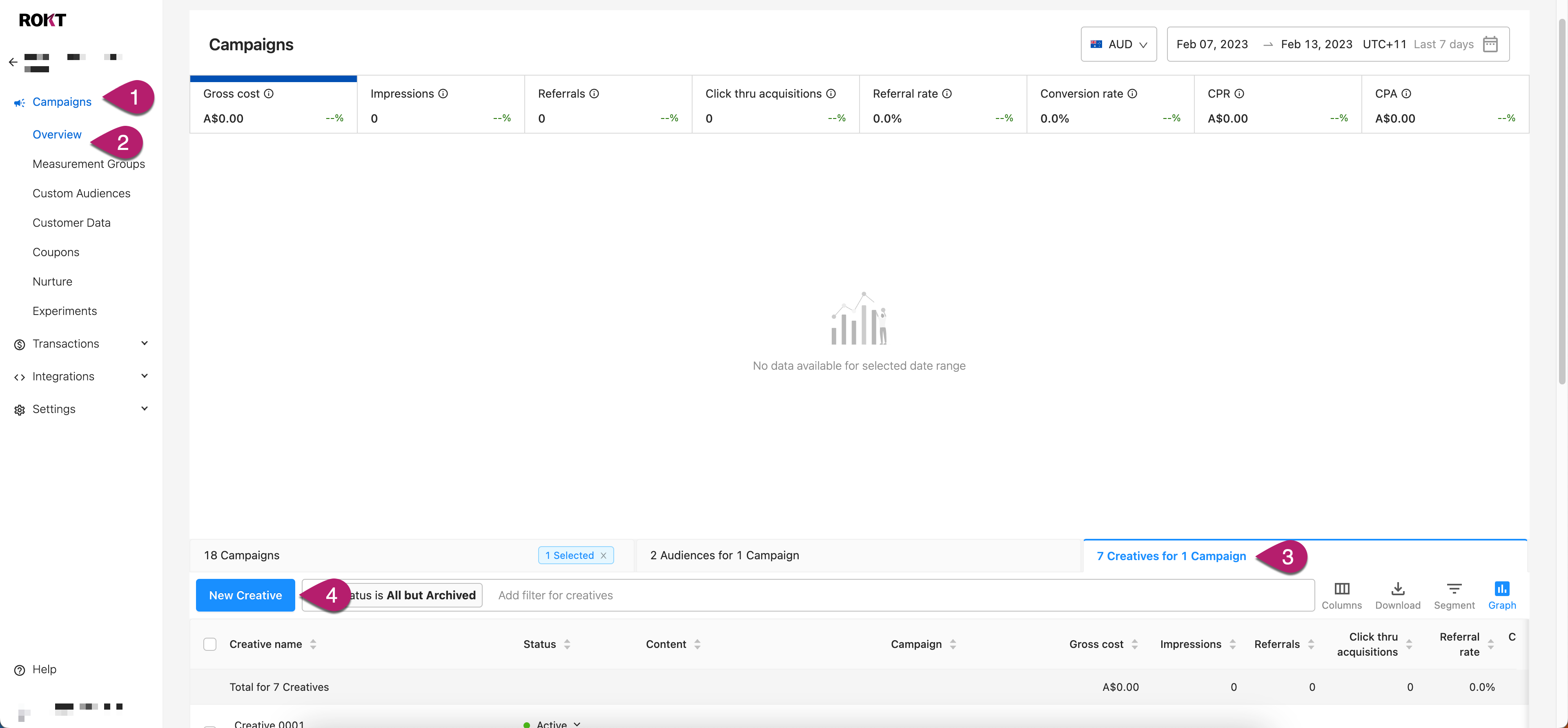This screenshot has height=728, width=1568.
Task: Select the Overview menu item
Action: coord(57,135)
